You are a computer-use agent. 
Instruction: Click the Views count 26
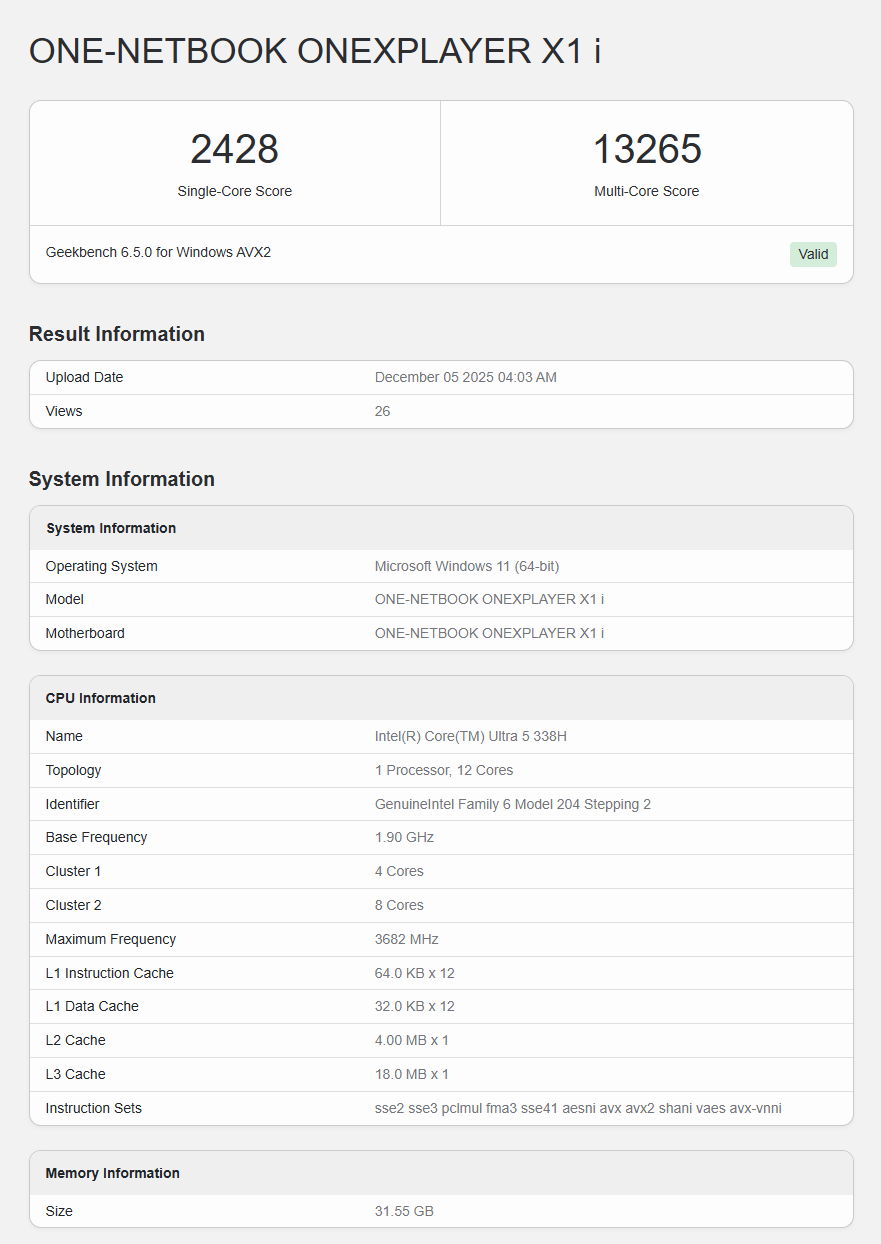coord(382,411)
